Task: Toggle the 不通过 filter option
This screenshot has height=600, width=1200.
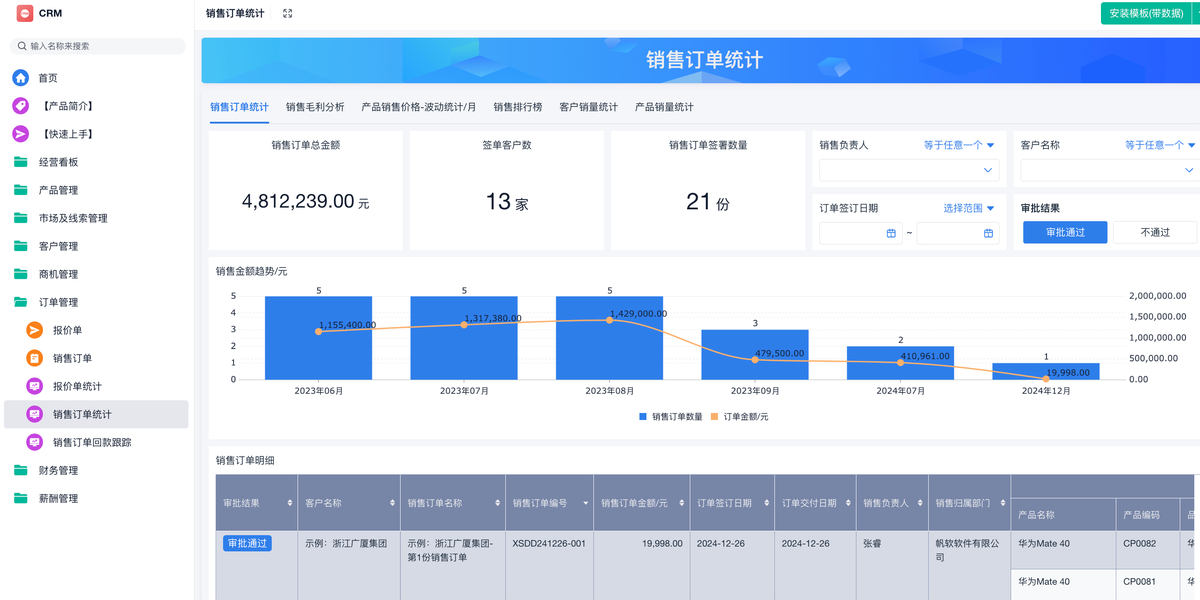Action: (x=1155, y=232)
